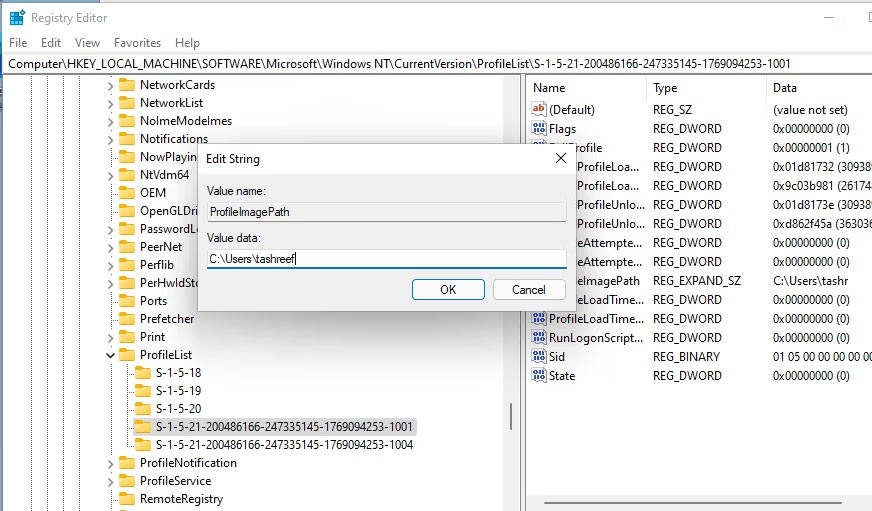Expand the ProfileNotification key
This screenshot has height=511, width=872.
pos(110,463)
